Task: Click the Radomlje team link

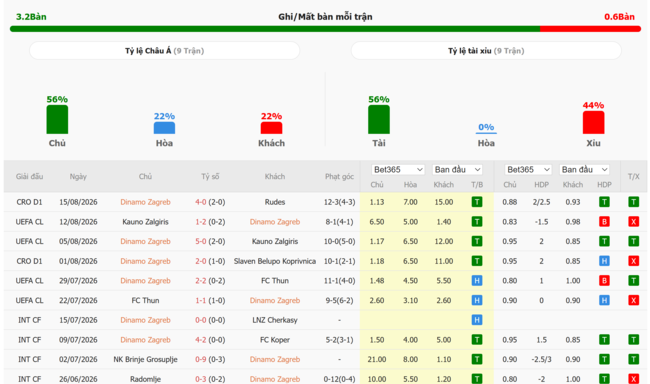Action: 146,379
